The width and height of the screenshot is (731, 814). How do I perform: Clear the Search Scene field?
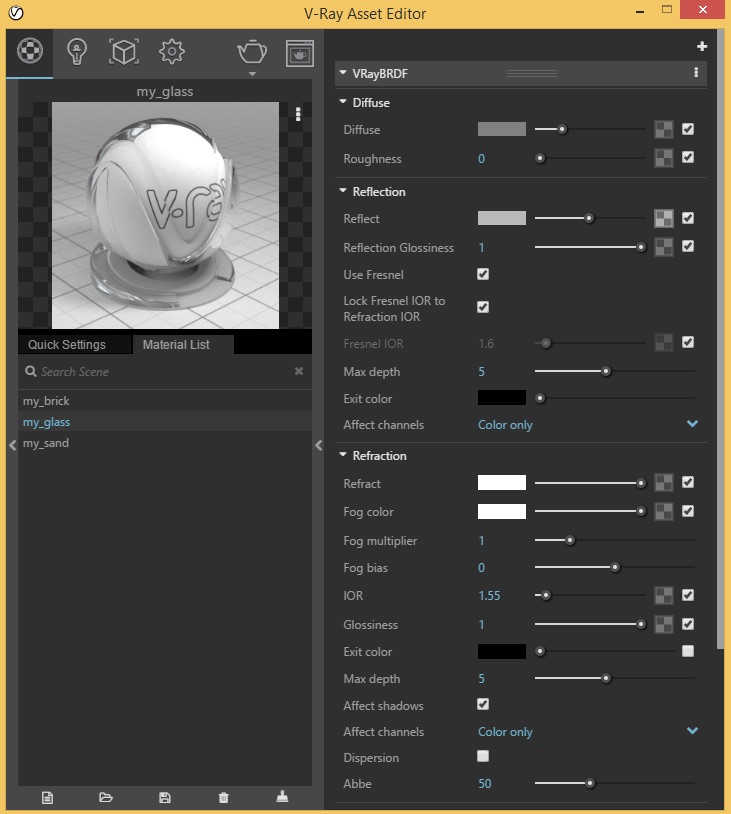299,371
